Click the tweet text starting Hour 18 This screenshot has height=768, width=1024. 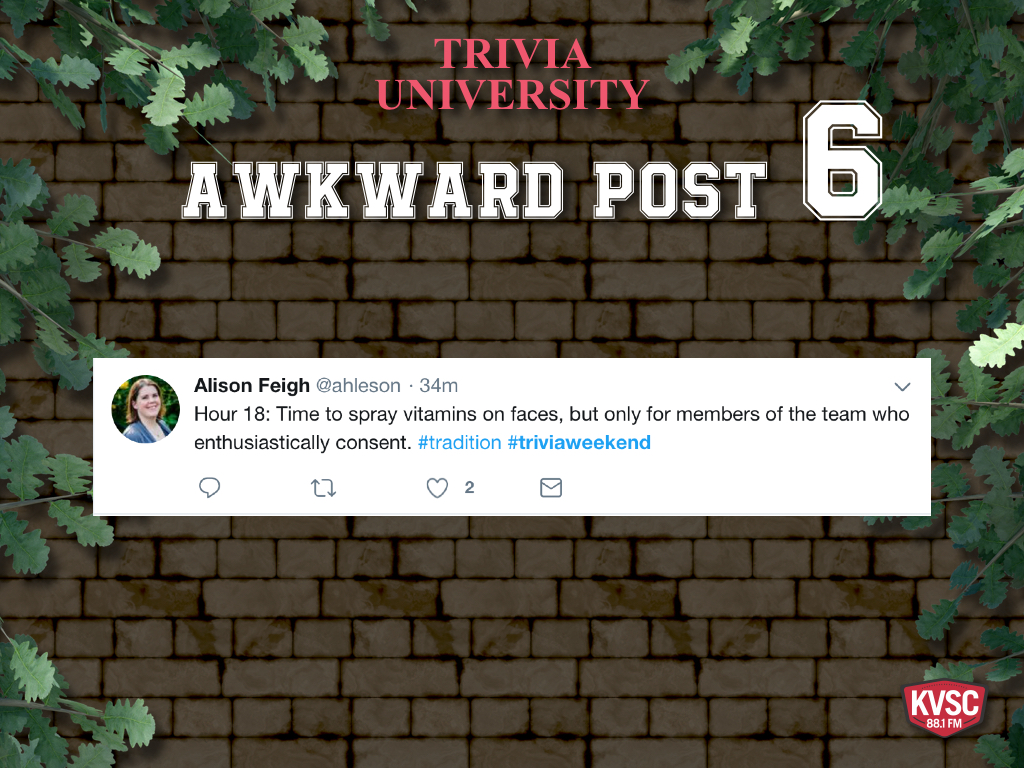[552, 428]
